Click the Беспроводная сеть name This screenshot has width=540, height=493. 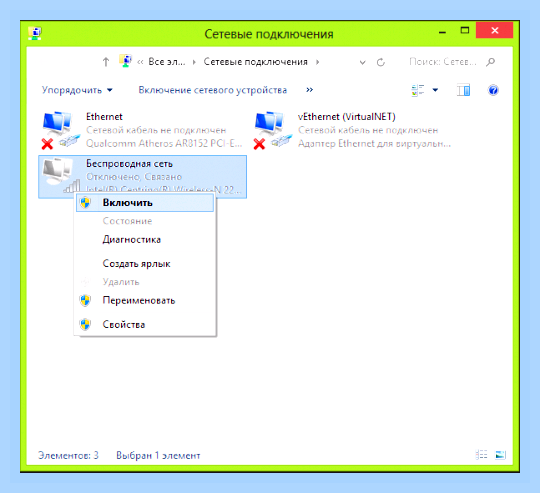[x=129, y=164]
